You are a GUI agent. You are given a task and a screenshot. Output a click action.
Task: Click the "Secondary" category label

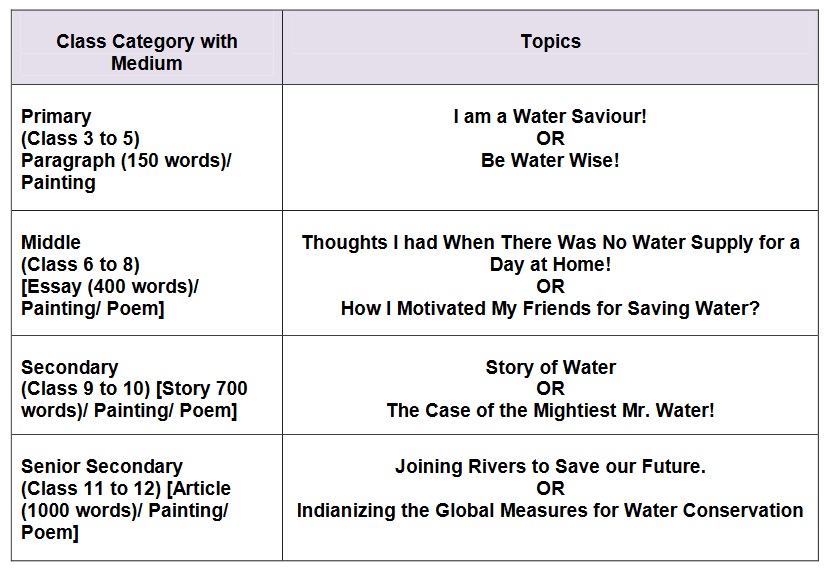pyautogui.click(x=69, y=367)
